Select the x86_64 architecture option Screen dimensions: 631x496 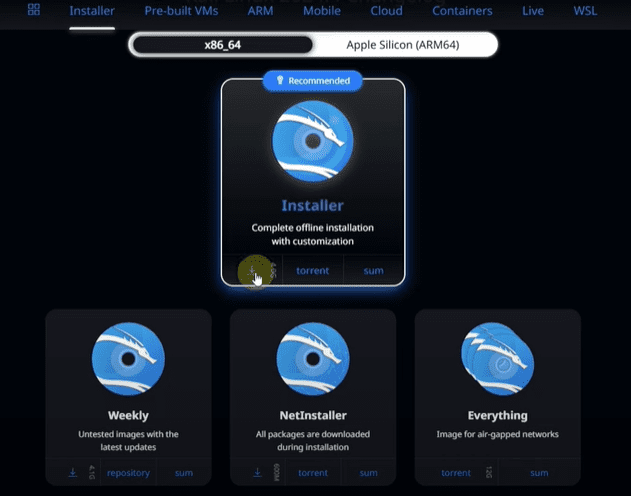click(x=222, y=45)
